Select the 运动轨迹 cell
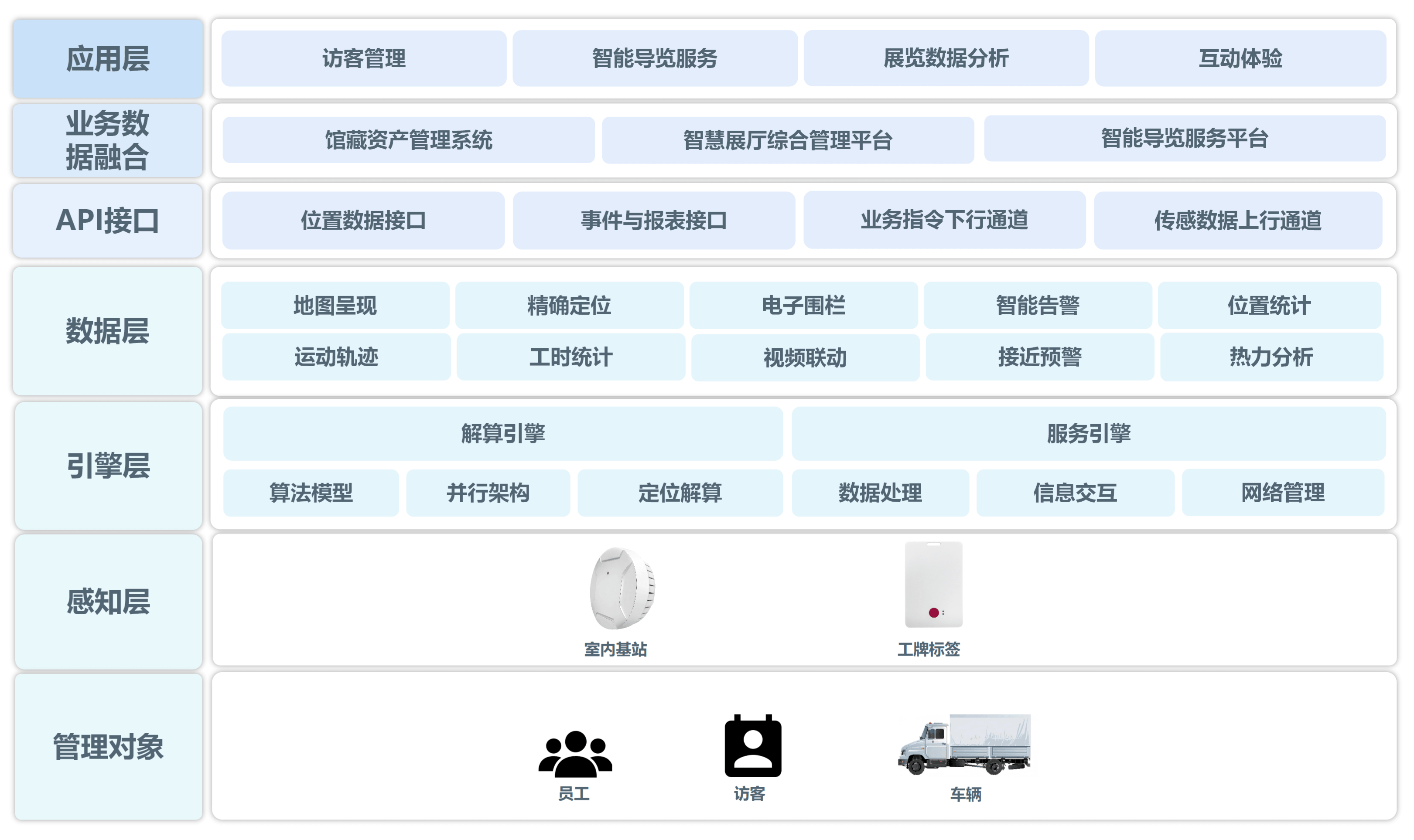This screenshot has height=840, width=1414. pos(336,357)
